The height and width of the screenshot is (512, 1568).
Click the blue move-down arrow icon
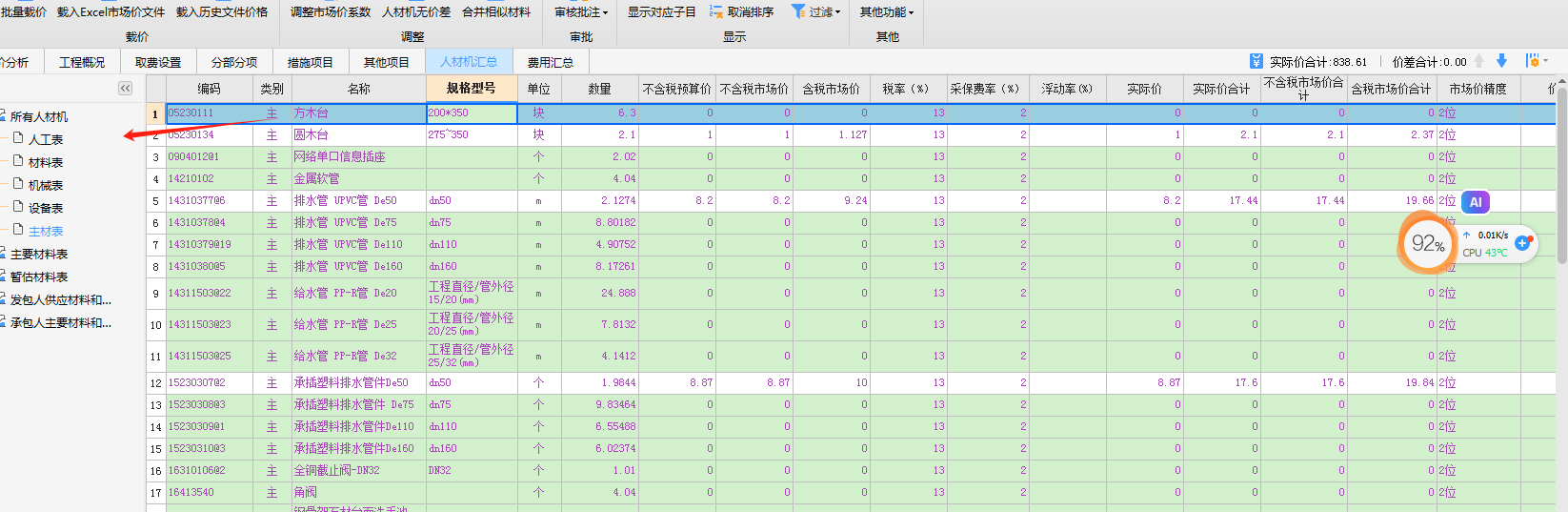click(x=1502, y=61)
